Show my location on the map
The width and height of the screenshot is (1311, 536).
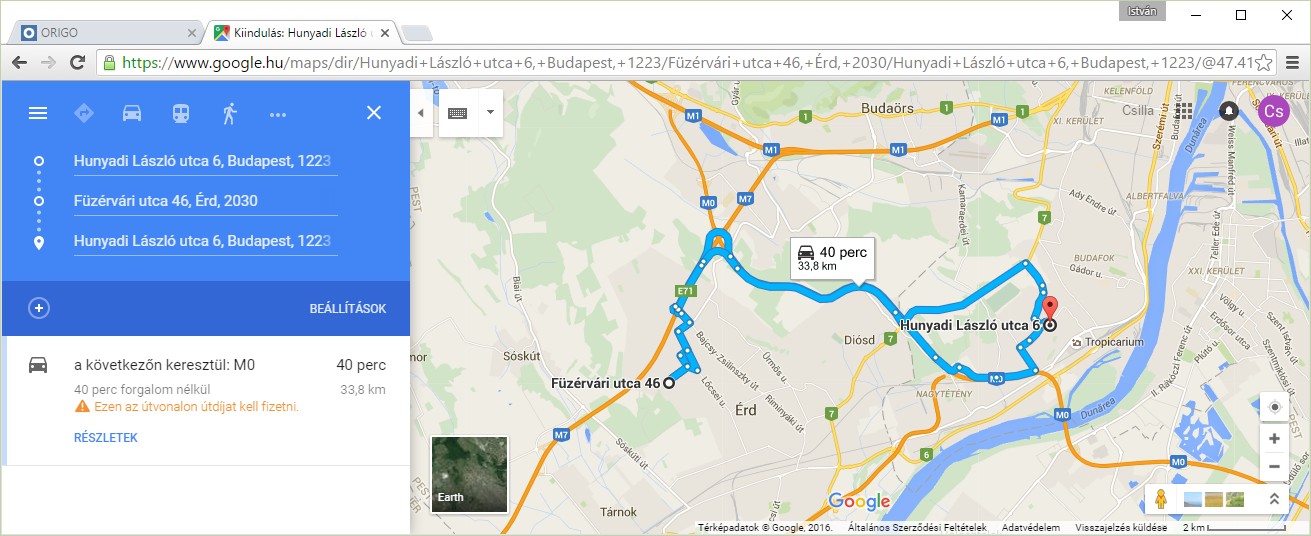[x=1274, y=408]
